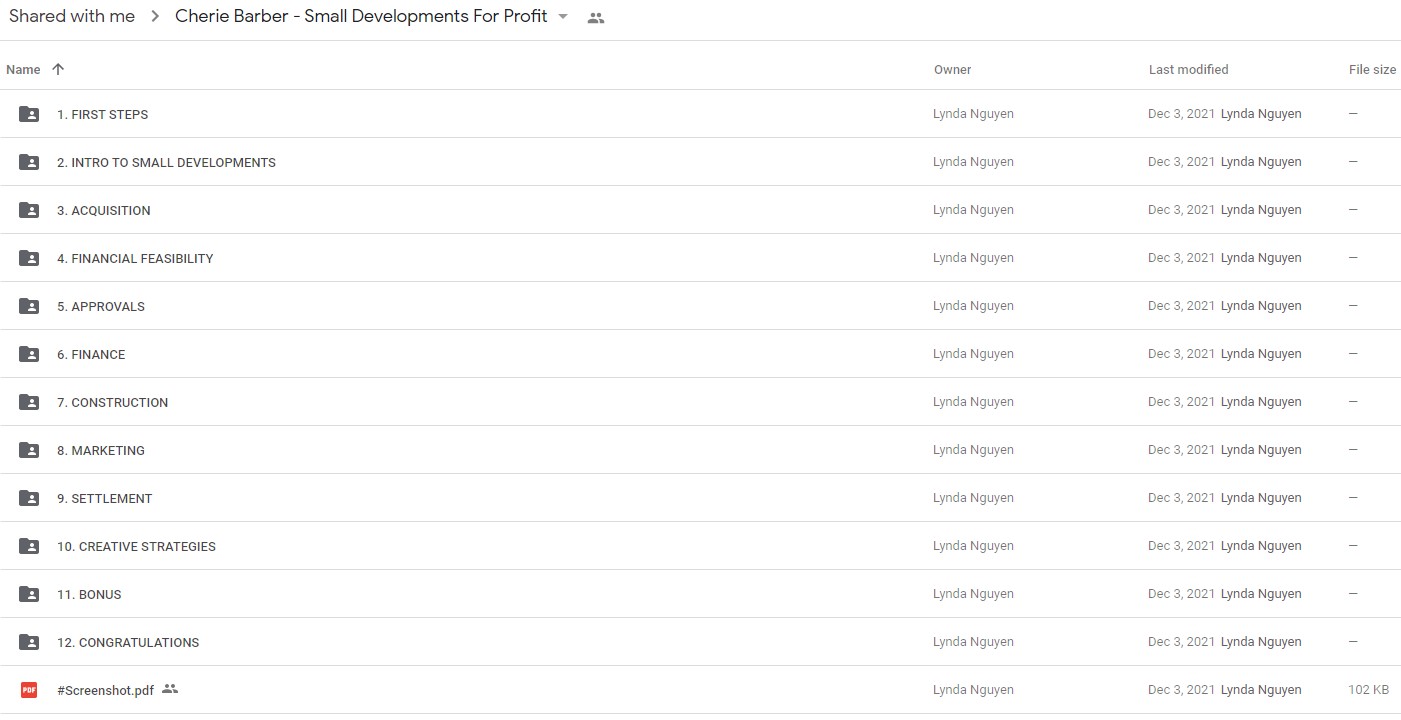Select the folder icon for 4. FINANCIAL FEASIBILITY
The width and height of the screenshot is (1401, 720).
[x=29, y=258]
